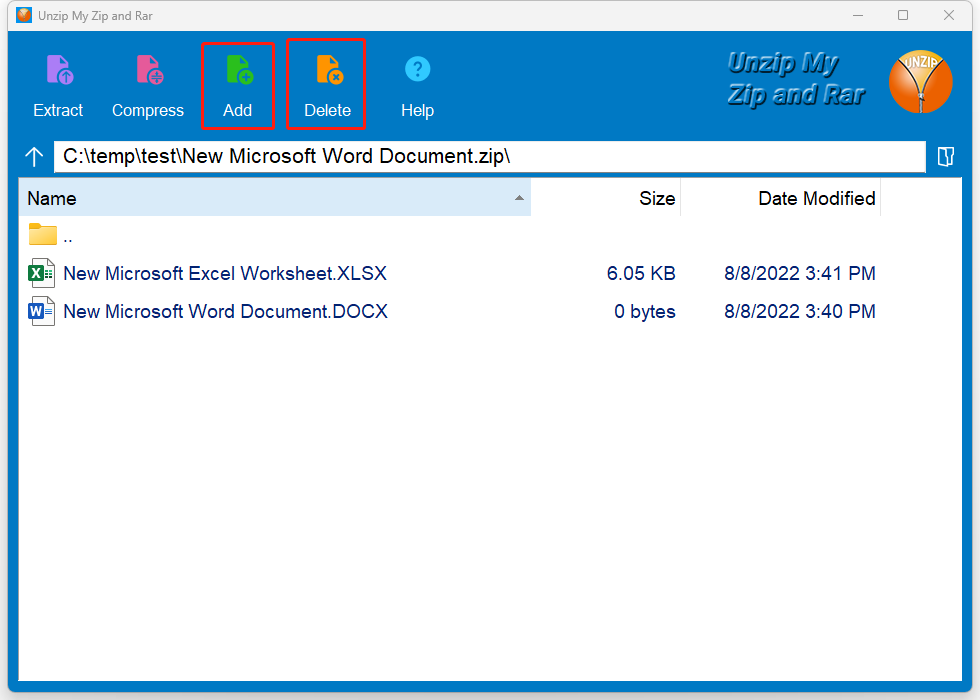Click in the archive path field
Image resolution: width=980 pixels, height=700 pixels.
489,156
